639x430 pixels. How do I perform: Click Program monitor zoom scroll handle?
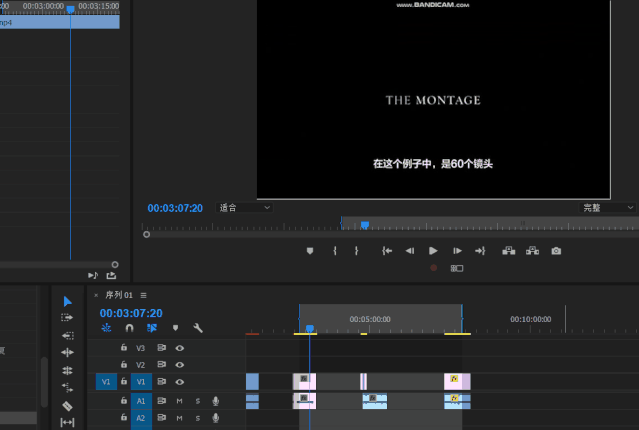pyautogui.click(x=146, y=234)
